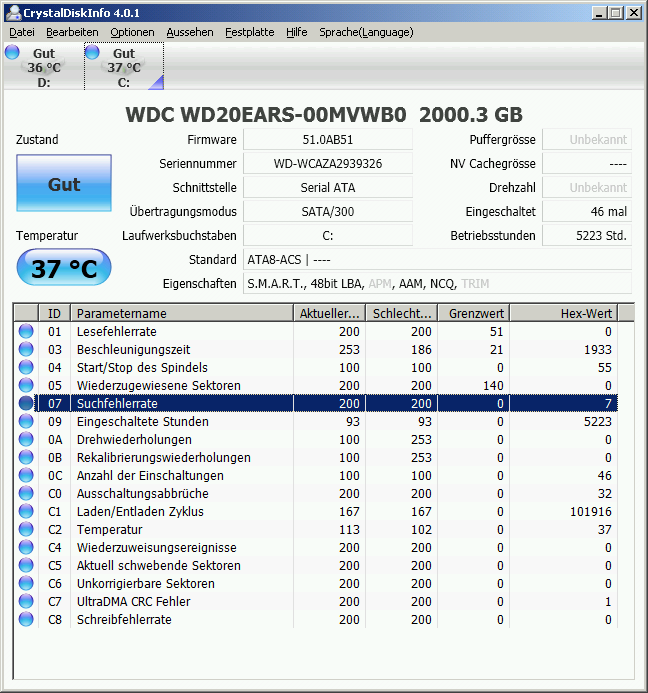This screenshot has height=693, width=648.
Task: Select the Laden/Entladen Zyklus parameter name
Action: click(140, 511)
